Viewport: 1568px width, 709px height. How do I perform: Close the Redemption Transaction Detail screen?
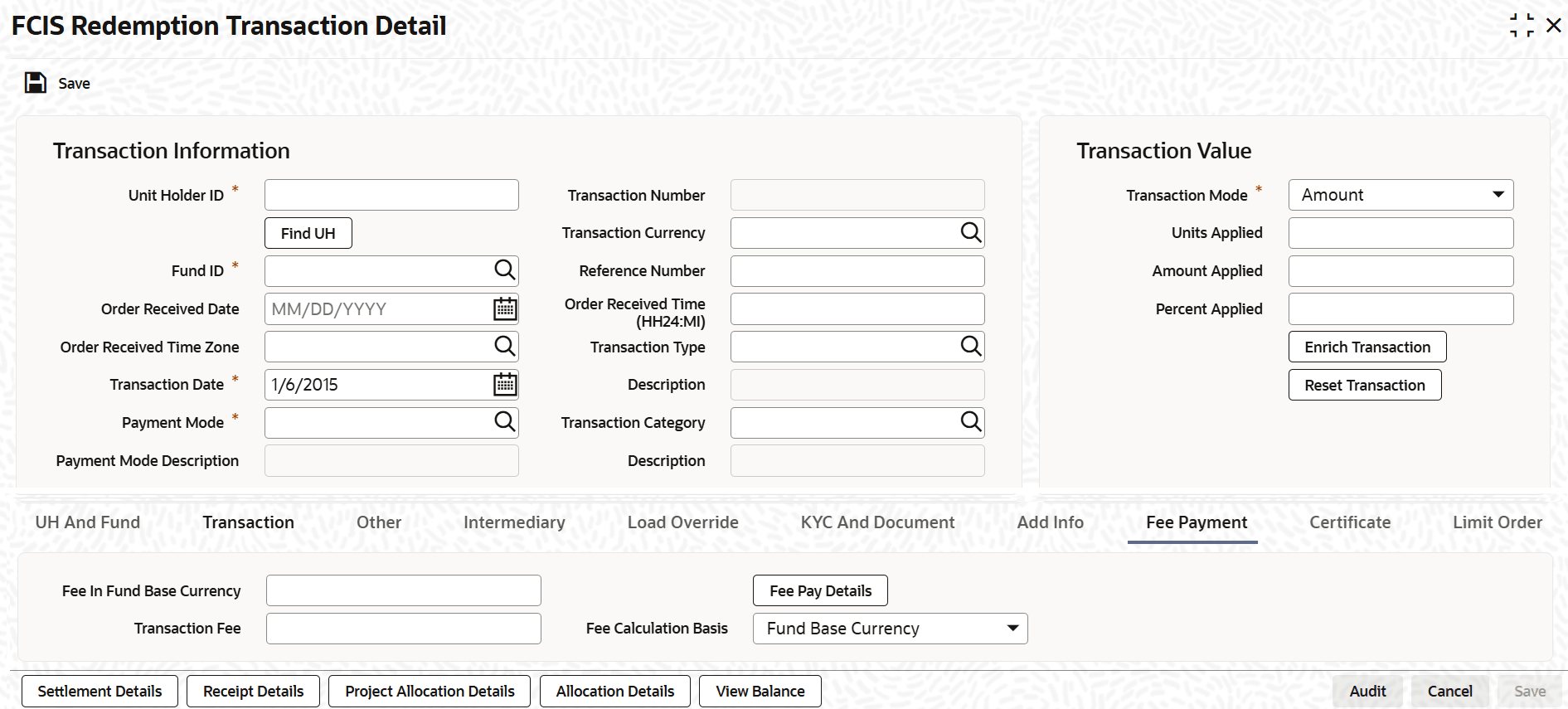(x=1554, y=25)
